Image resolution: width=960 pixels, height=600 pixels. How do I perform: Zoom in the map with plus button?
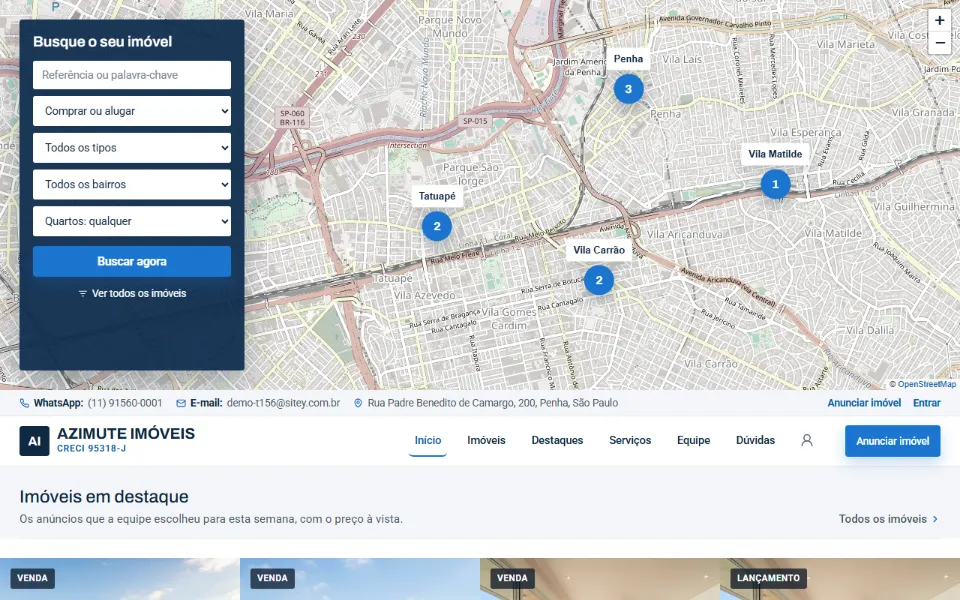939,20
